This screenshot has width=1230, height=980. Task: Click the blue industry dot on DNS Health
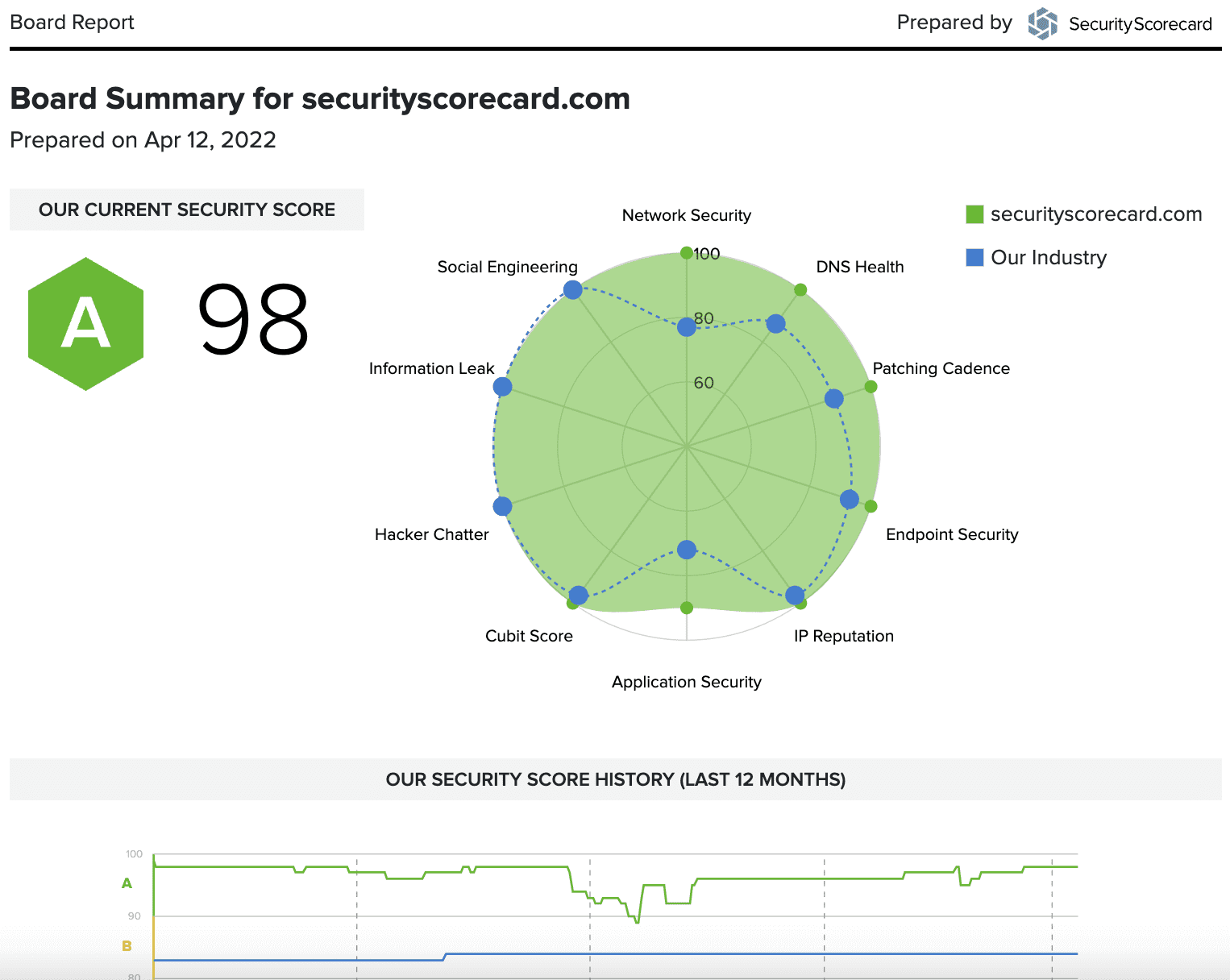click(x=775, y=324)
